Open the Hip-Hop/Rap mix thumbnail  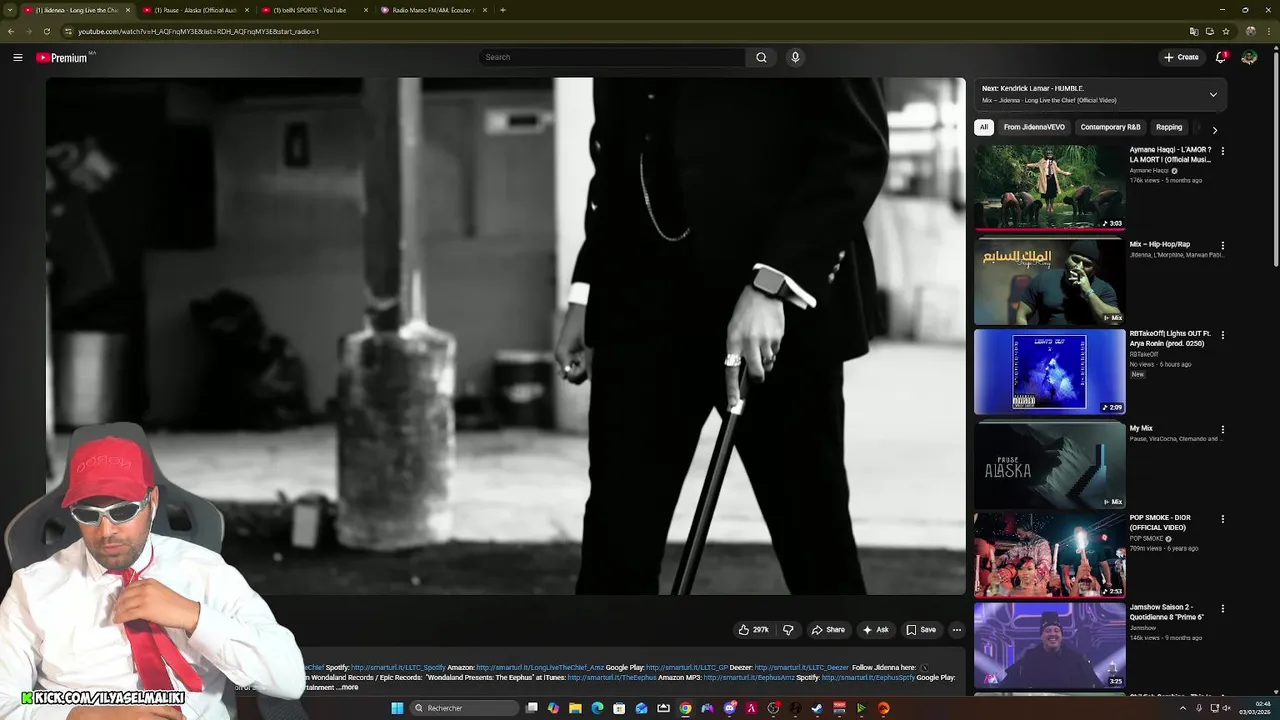click(1049, 281)
